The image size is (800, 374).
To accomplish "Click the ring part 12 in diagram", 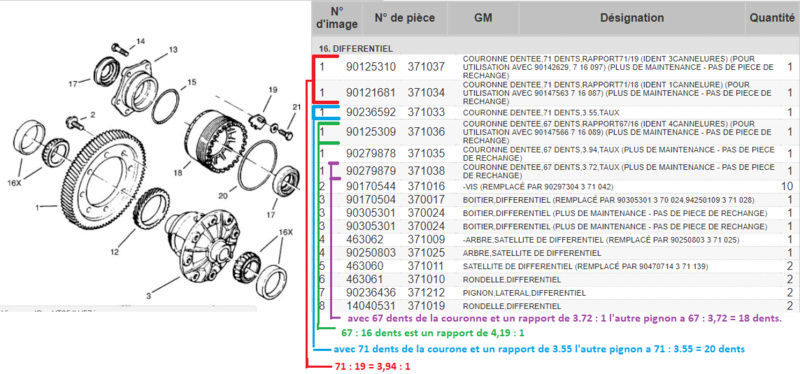I will (151, 208).
